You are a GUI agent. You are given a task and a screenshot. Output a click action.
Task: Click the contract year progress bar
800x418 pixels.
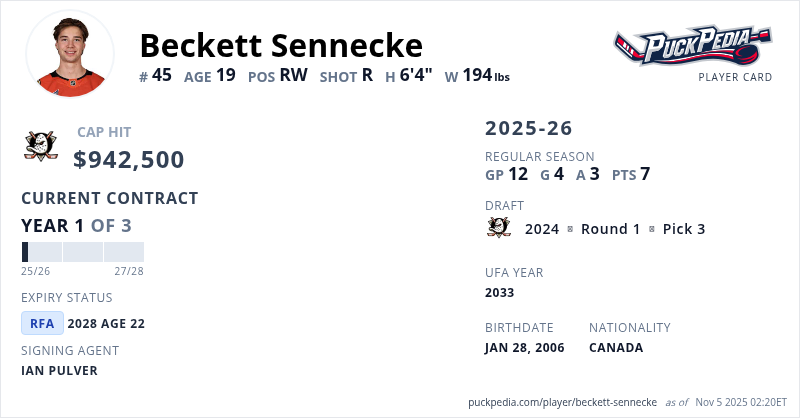coord(82,252)
